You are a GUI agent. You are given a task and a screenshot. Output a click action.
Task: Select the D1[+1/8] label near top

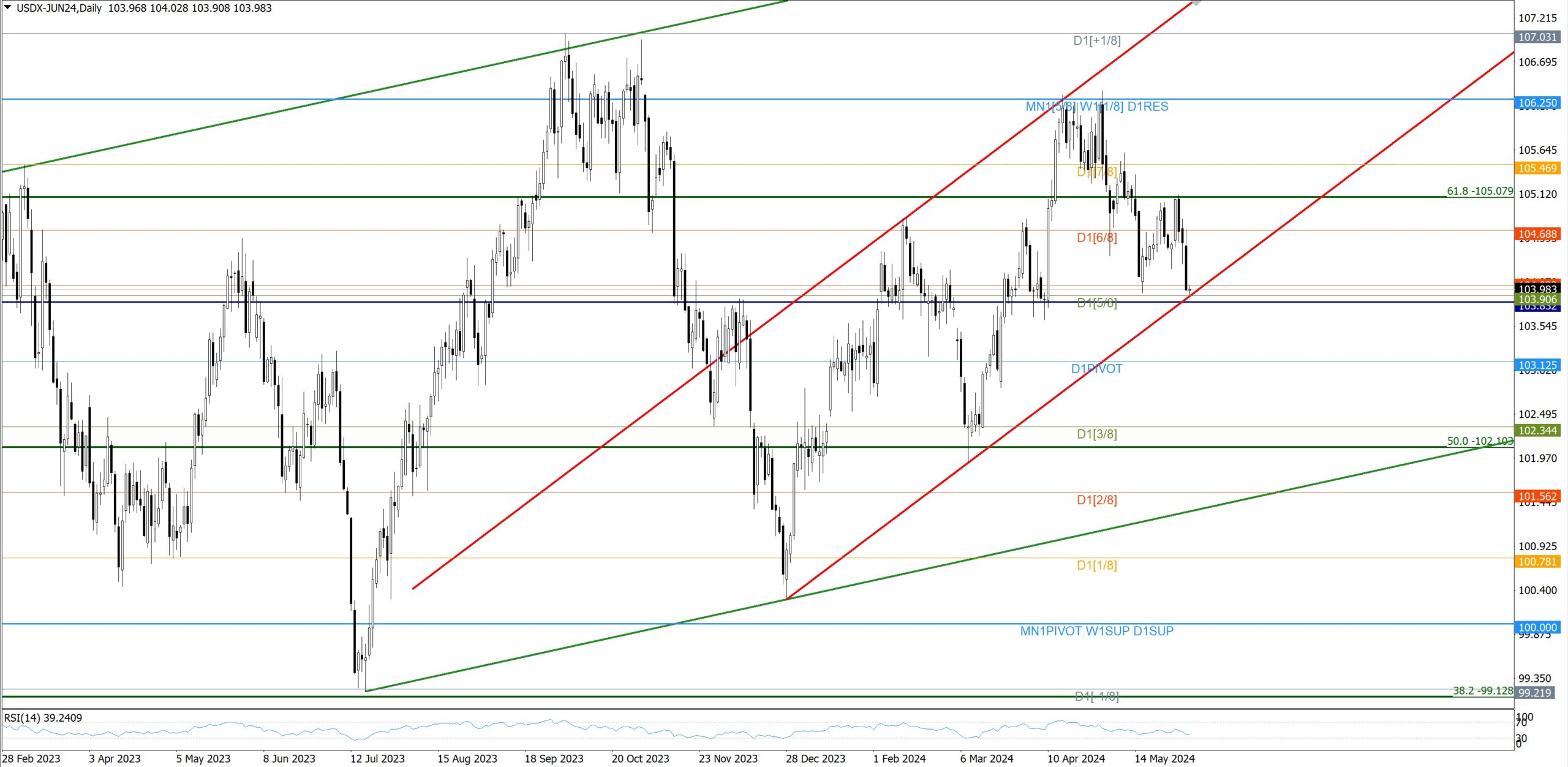[x=1096, y=40]
